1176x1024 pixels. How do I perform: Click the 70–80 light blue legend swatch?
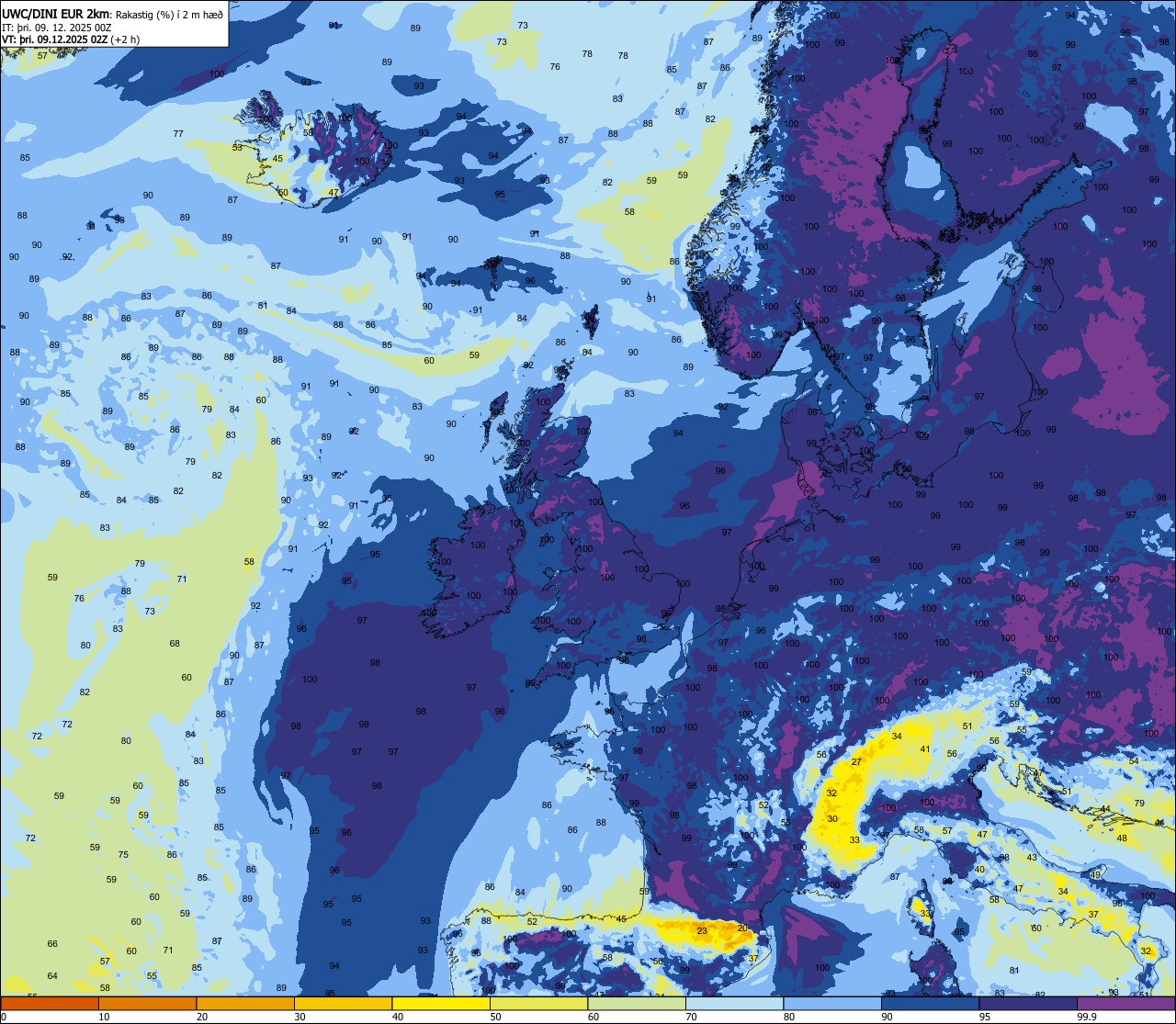pos(734,1003)
